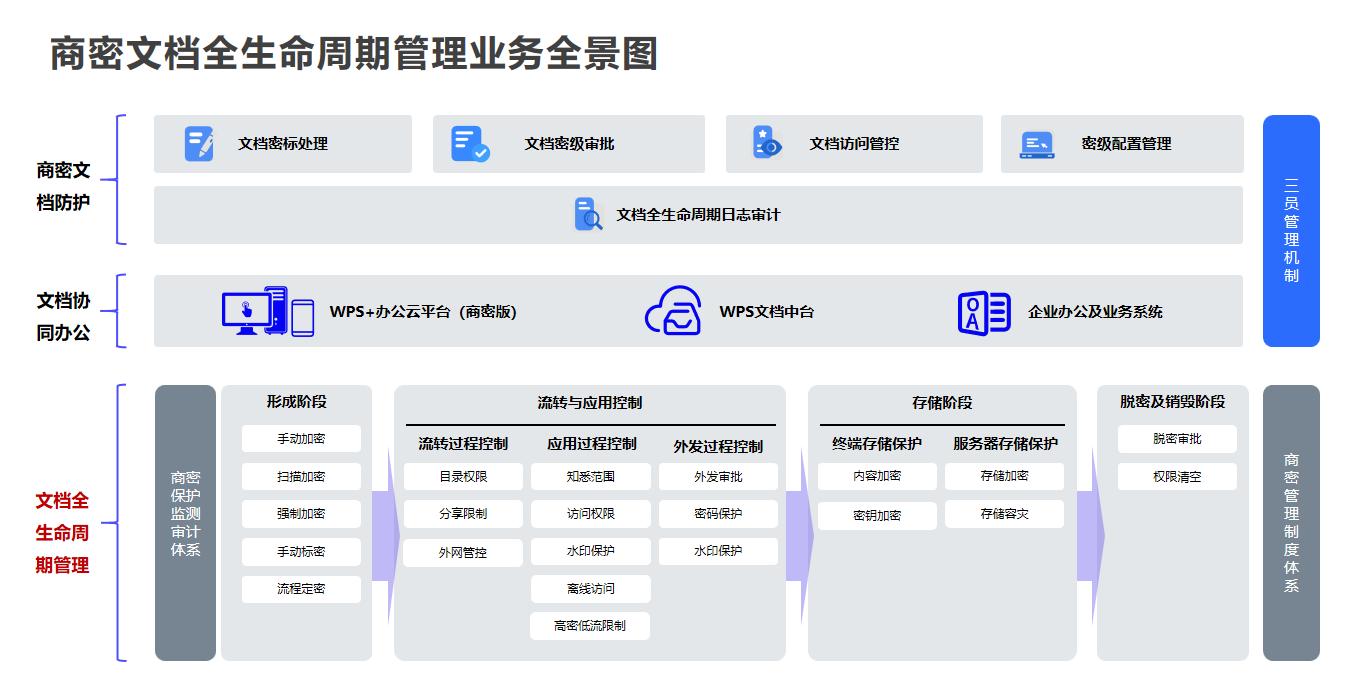
Task: Select the 商密管理制度体系 gray panel
Action: coord(1291,522)
